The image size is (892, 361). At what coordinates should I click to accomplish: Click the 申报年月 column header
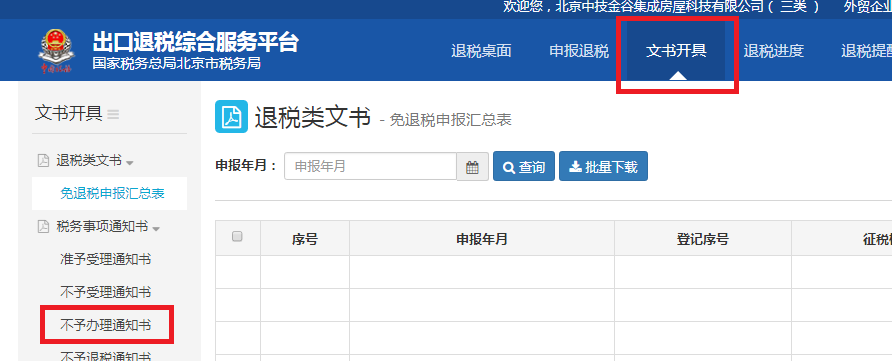tap(482, 239)
